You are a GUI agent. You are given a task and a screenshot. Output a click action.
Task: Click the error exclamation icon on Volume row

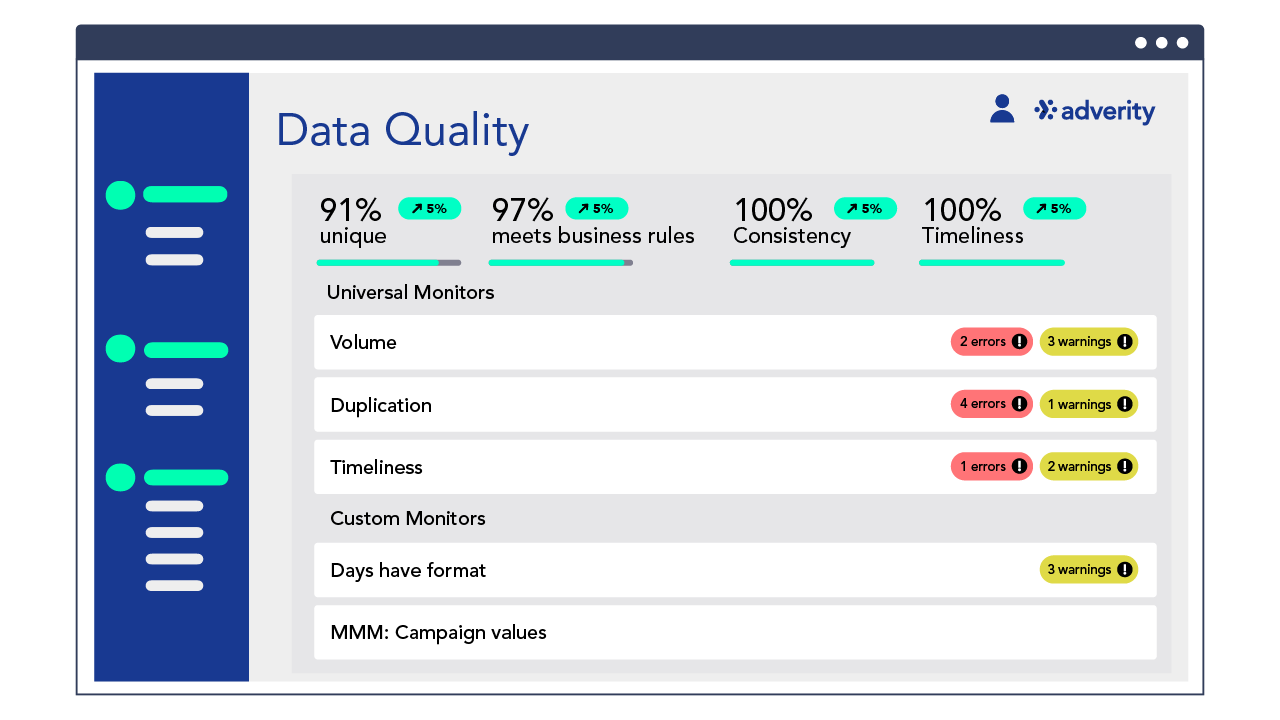pos(1017,341)
